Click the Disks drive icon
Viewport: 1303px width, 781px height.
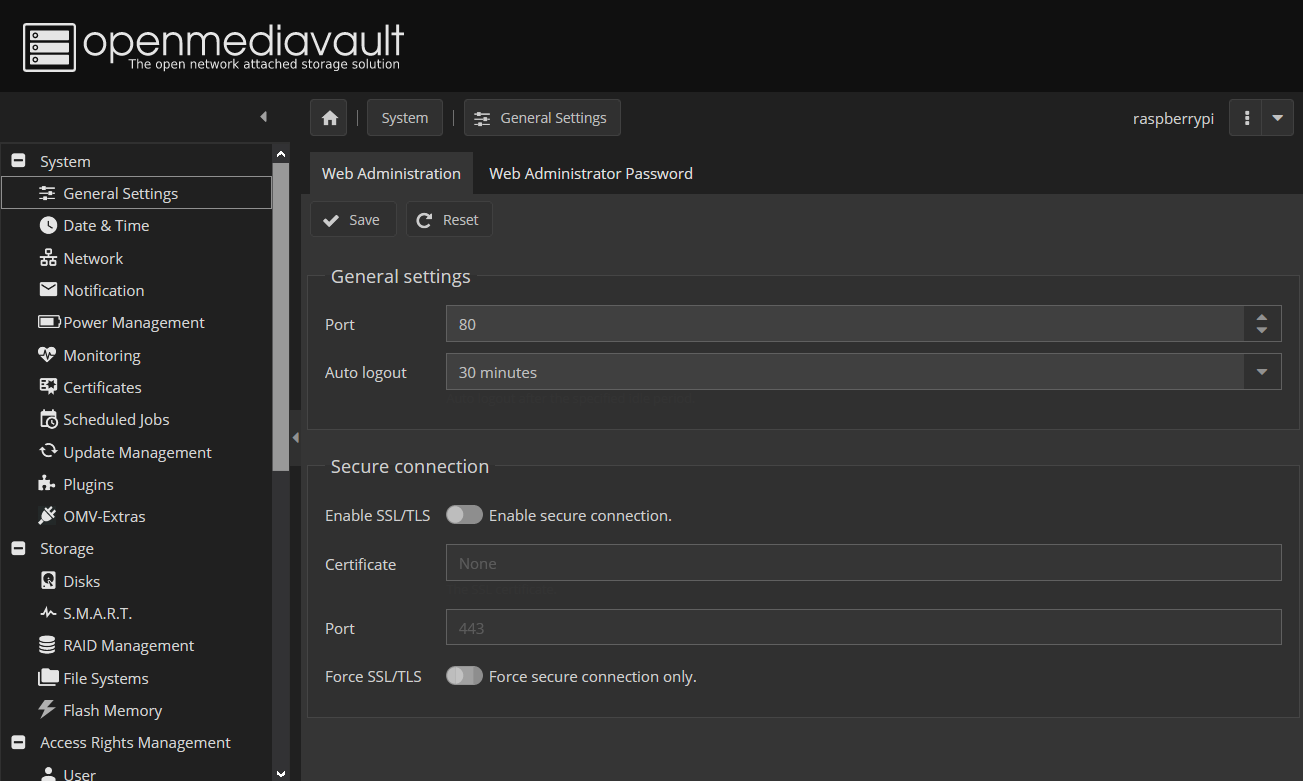tap(48, 581)
